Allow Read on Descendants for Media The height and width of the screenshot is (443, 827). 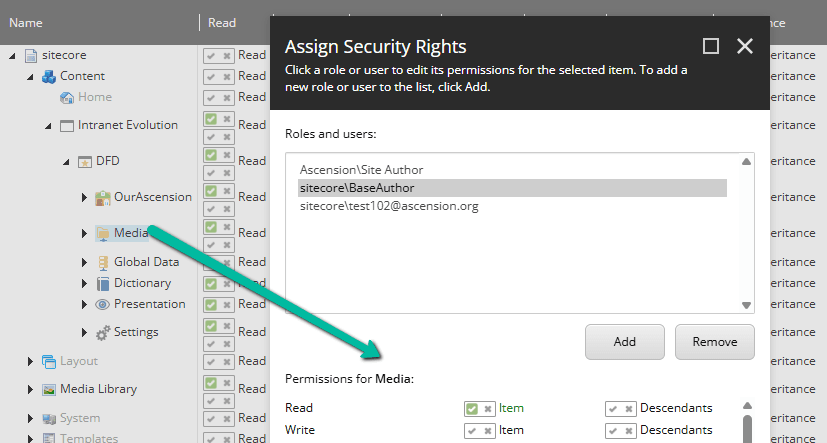[x=613, y=409]
